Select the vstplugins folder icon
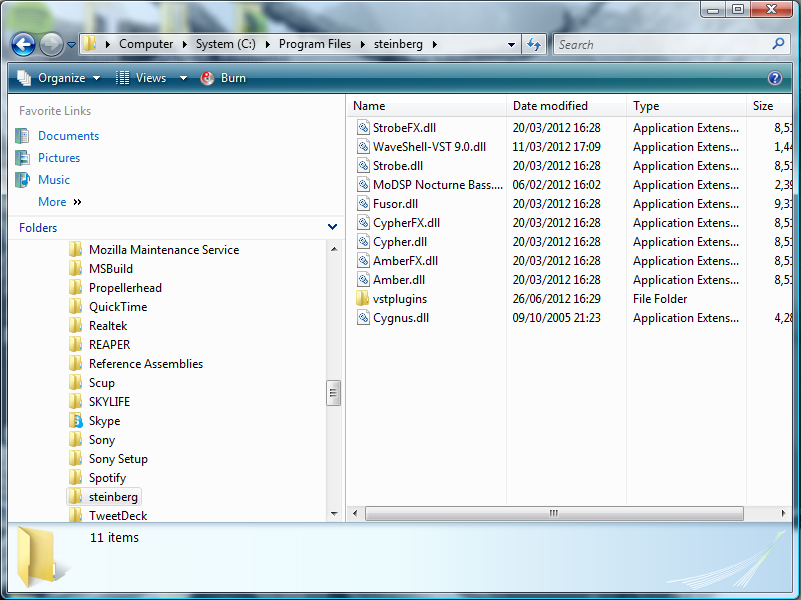The image size is (801, 600). [362, 299]
